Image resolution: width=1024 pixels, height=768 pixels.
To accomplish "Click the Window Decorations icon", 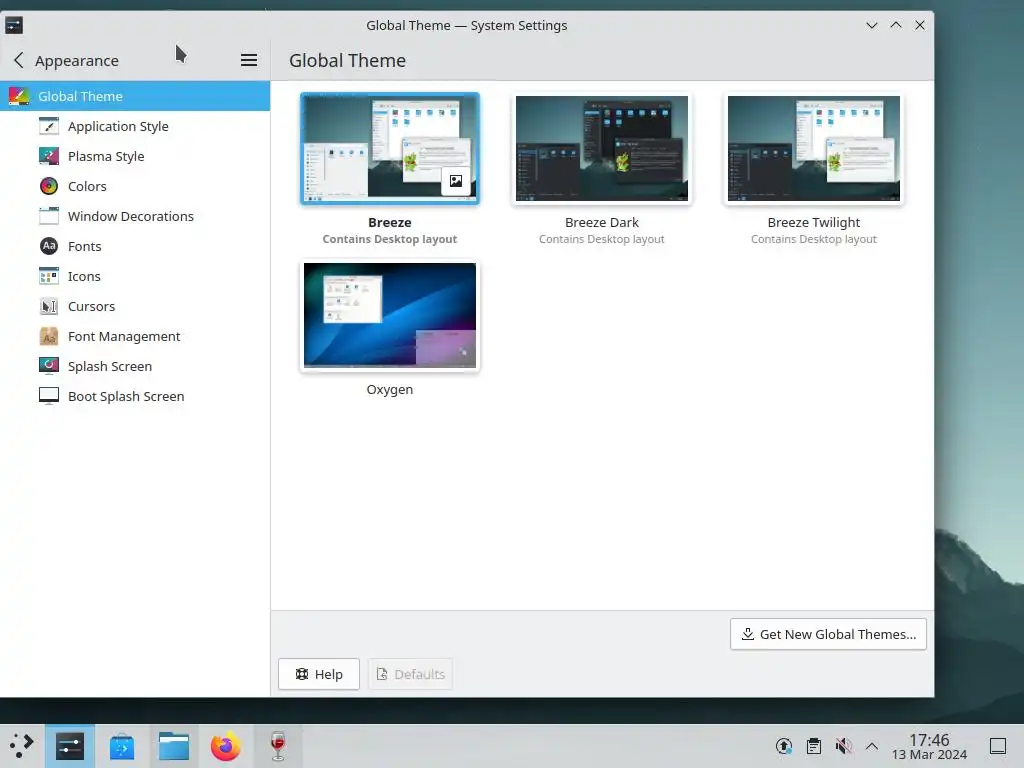I will 49,216.
